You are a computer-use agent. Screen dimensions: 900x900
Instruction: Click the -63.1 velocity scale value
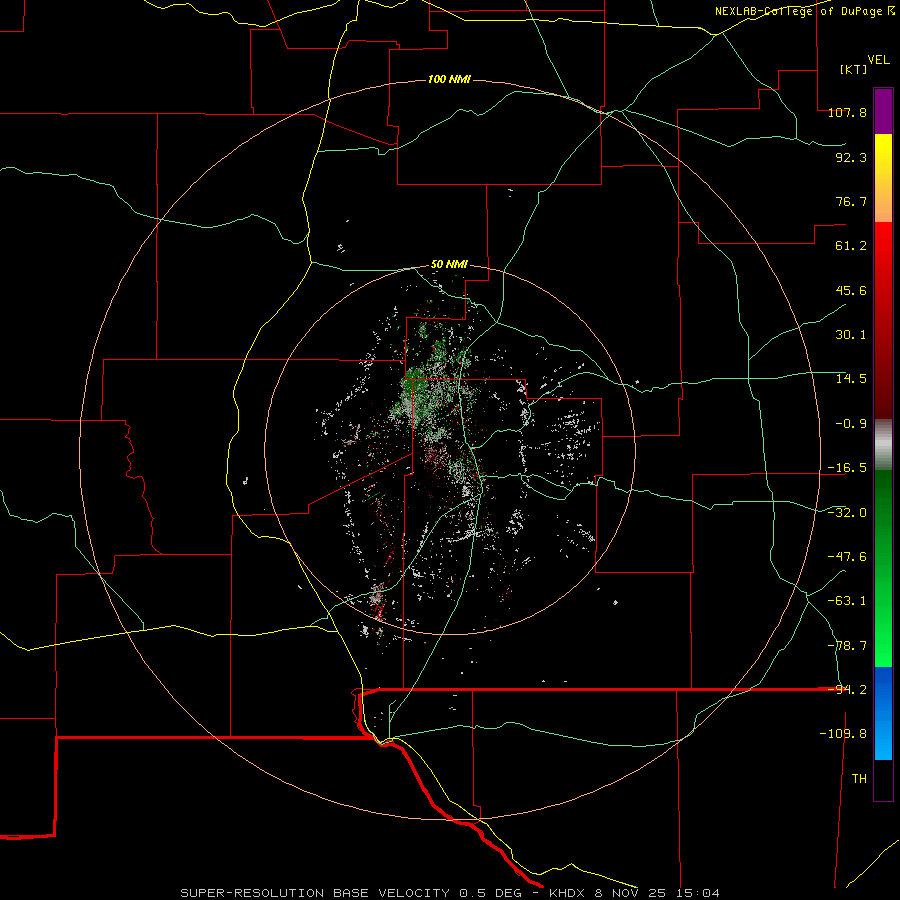pos(847,601)
